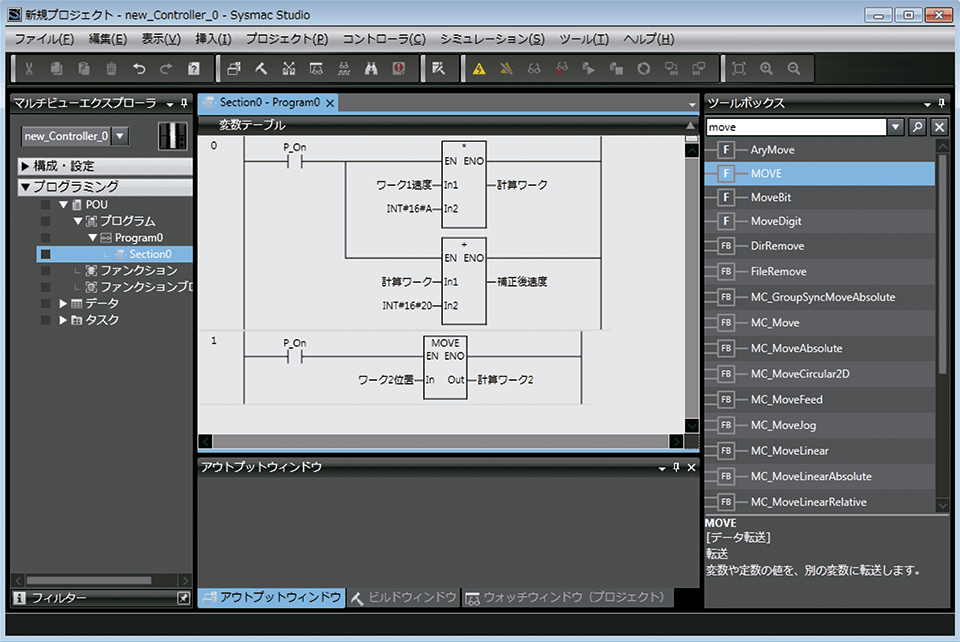This screenshot has height=642, width=960.
Task: Toggle the square box beside Program0
Action: coord(46,237)
